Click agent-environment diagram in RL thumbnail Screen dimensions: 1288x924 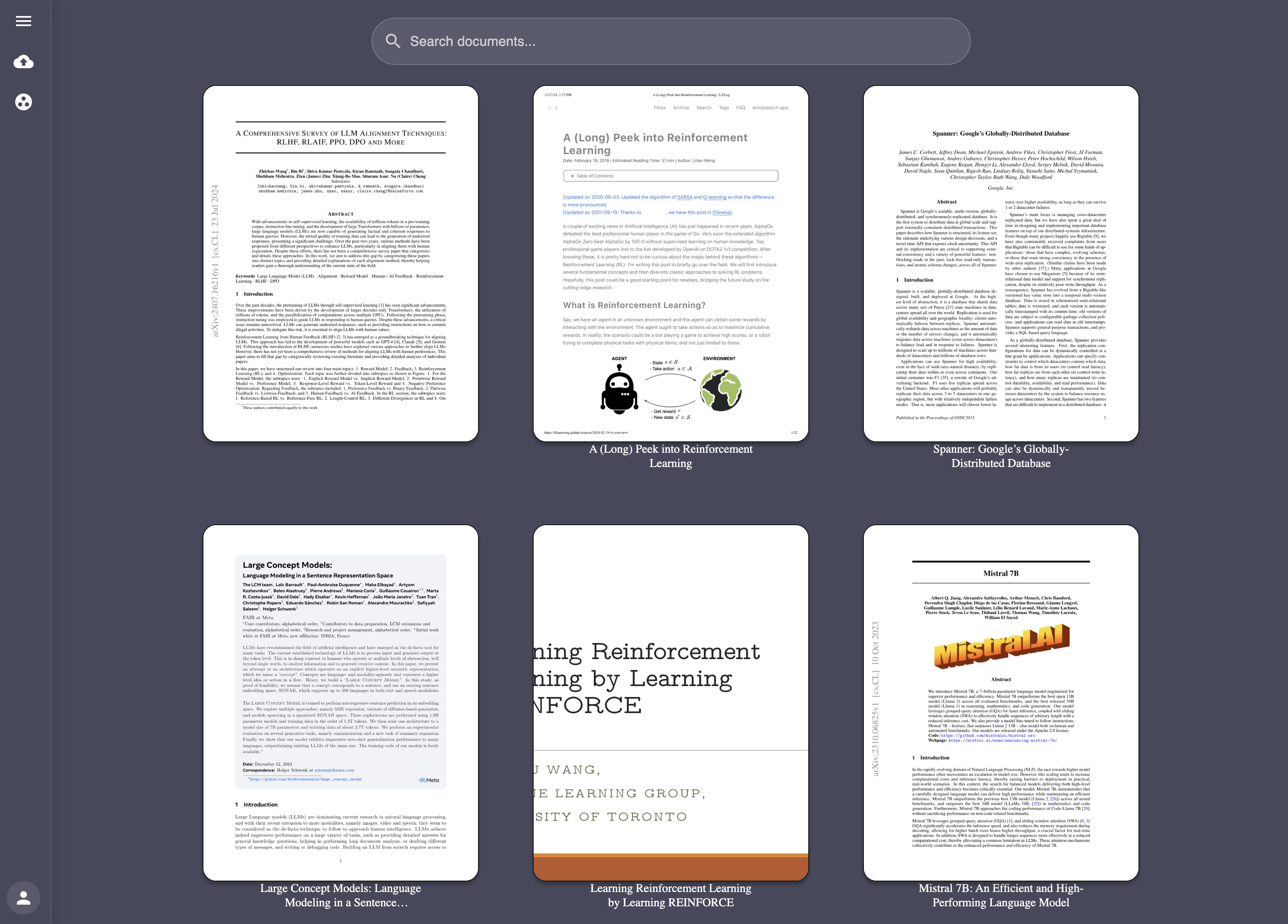(x=670, y=389)
